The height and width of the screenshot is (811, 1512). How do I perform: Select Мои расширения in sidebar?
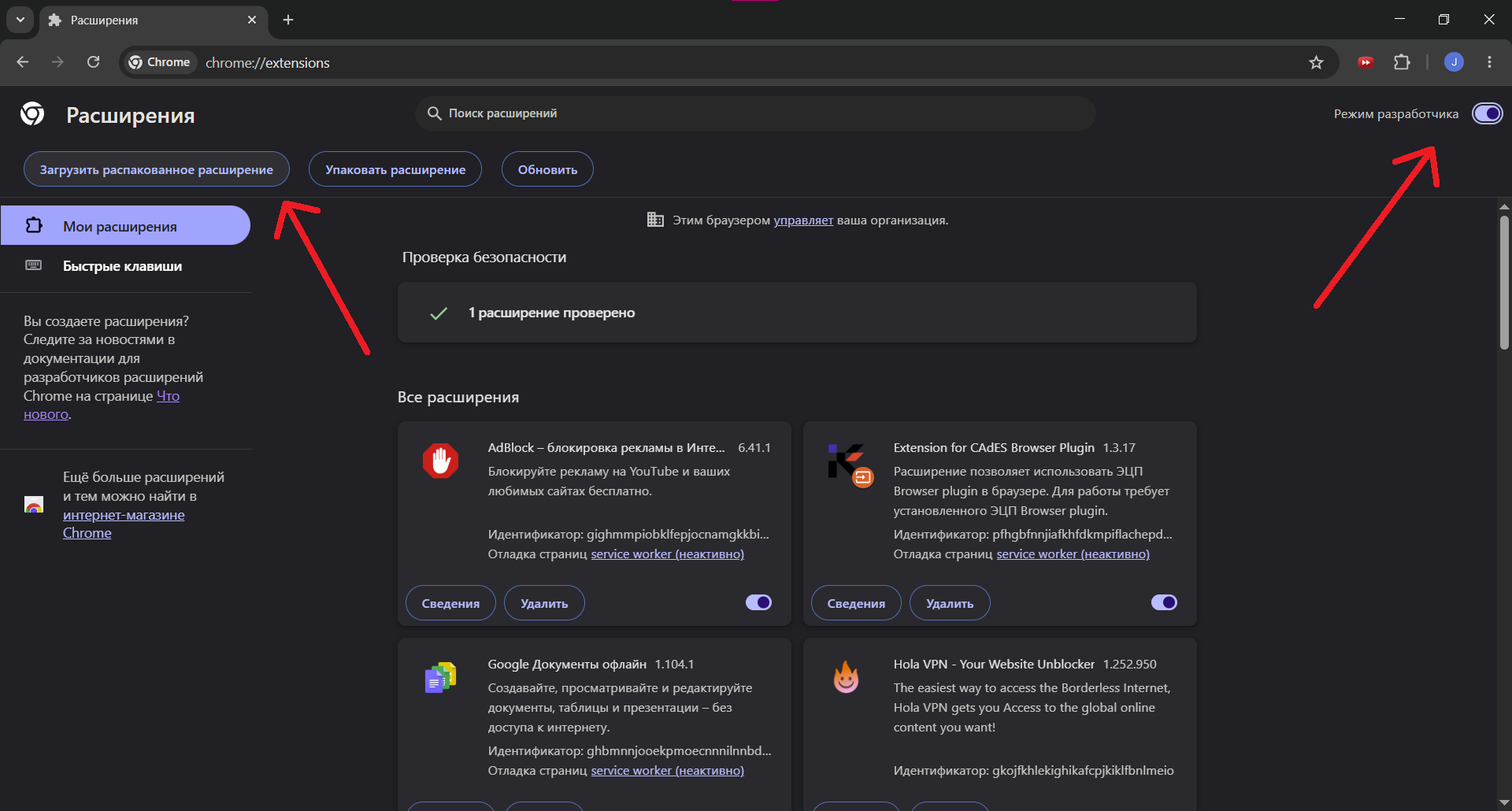coord(125,226)
